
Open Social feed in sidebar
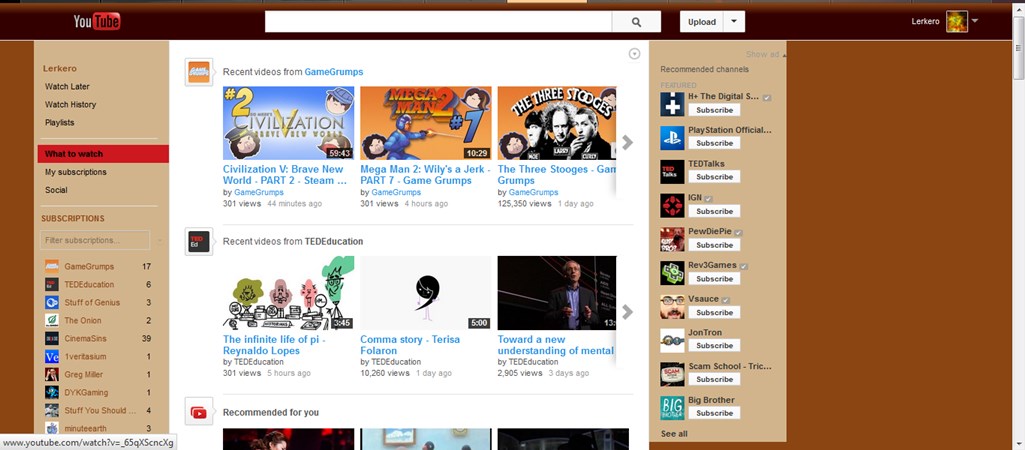[x=56, y=190]
